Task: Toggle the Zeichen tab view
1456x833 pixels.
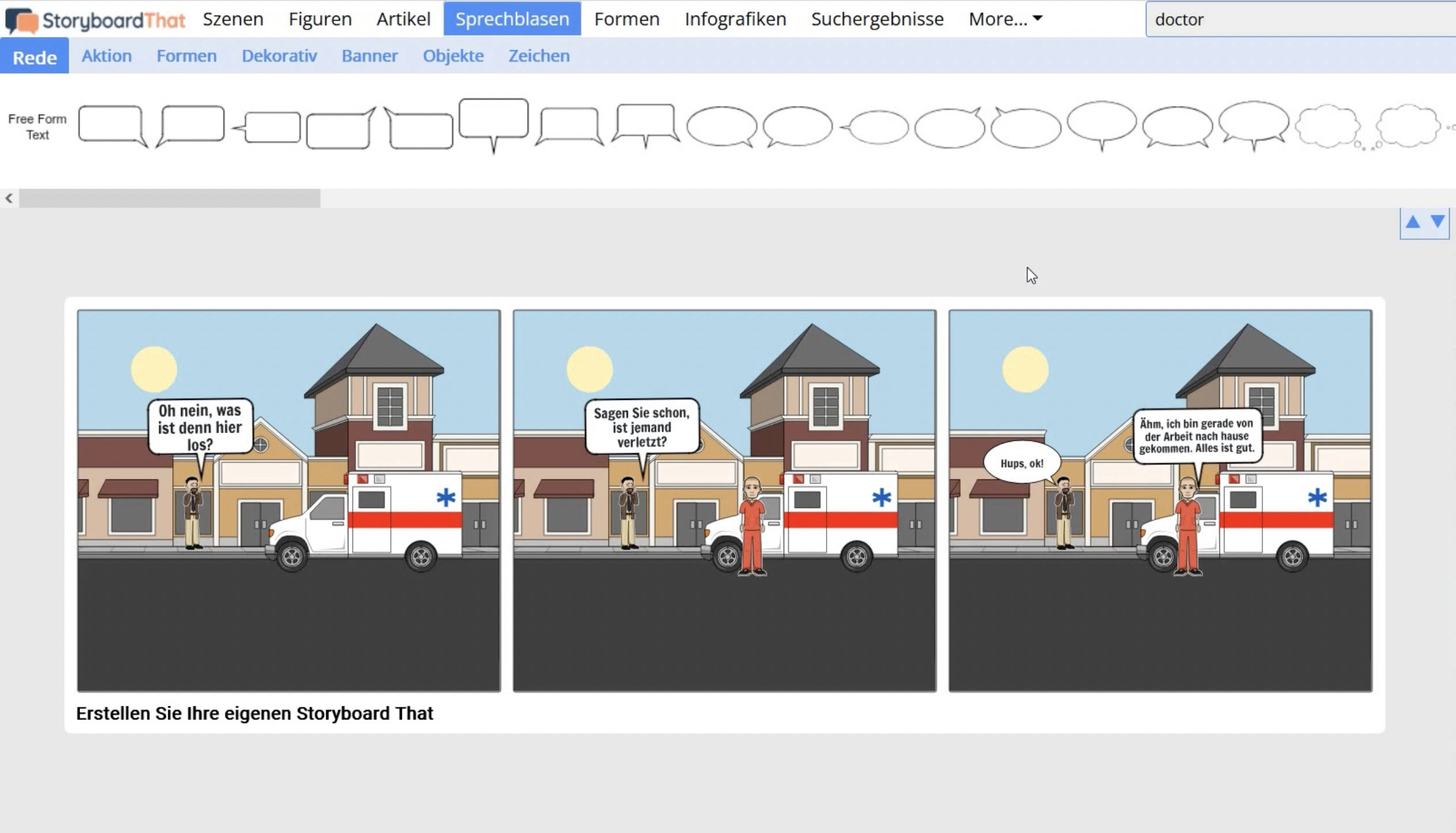Action: [x=538, y=56]
